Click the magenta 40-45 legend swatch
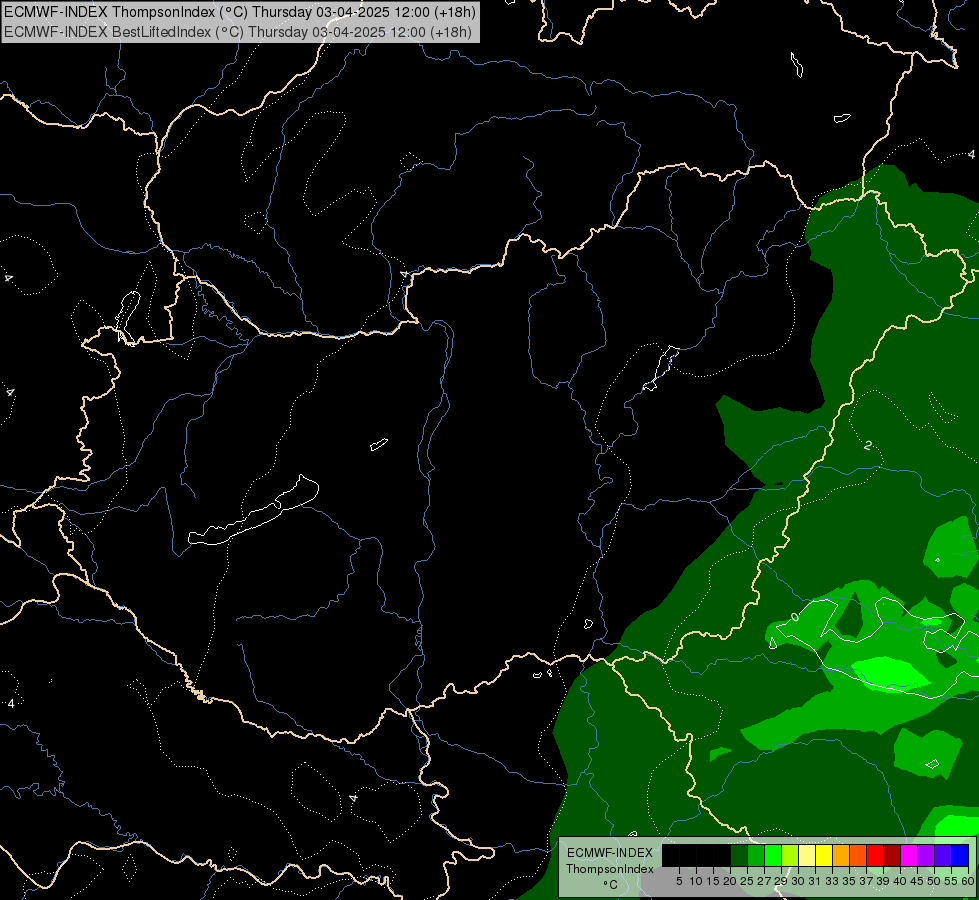Image resolution: width=979 pixels, height=900 pixels. pyautogui.click(x=909, y=855)
